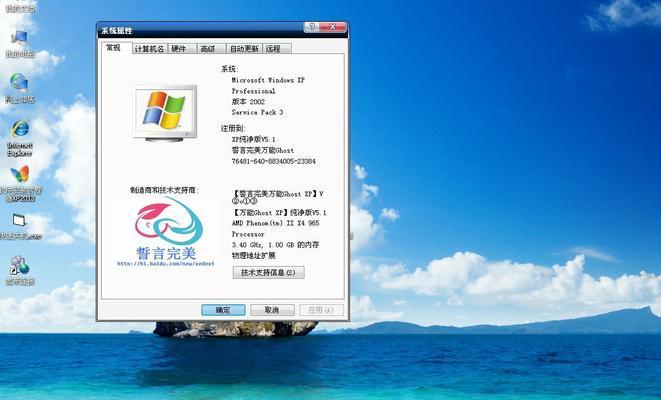Open the Internet Explorer desktop icon

point(20,138)
